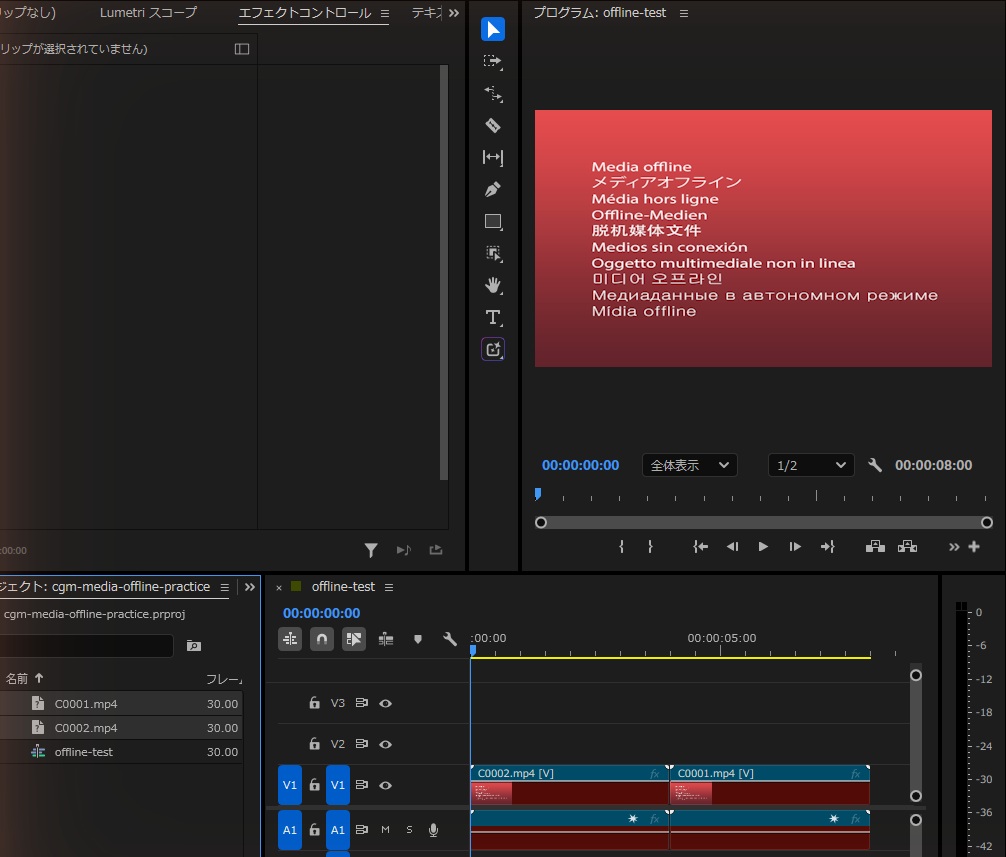Toggle Snap in timeline magnet button
Viewport: 1006px width, 857px height.
click(322, 639)
